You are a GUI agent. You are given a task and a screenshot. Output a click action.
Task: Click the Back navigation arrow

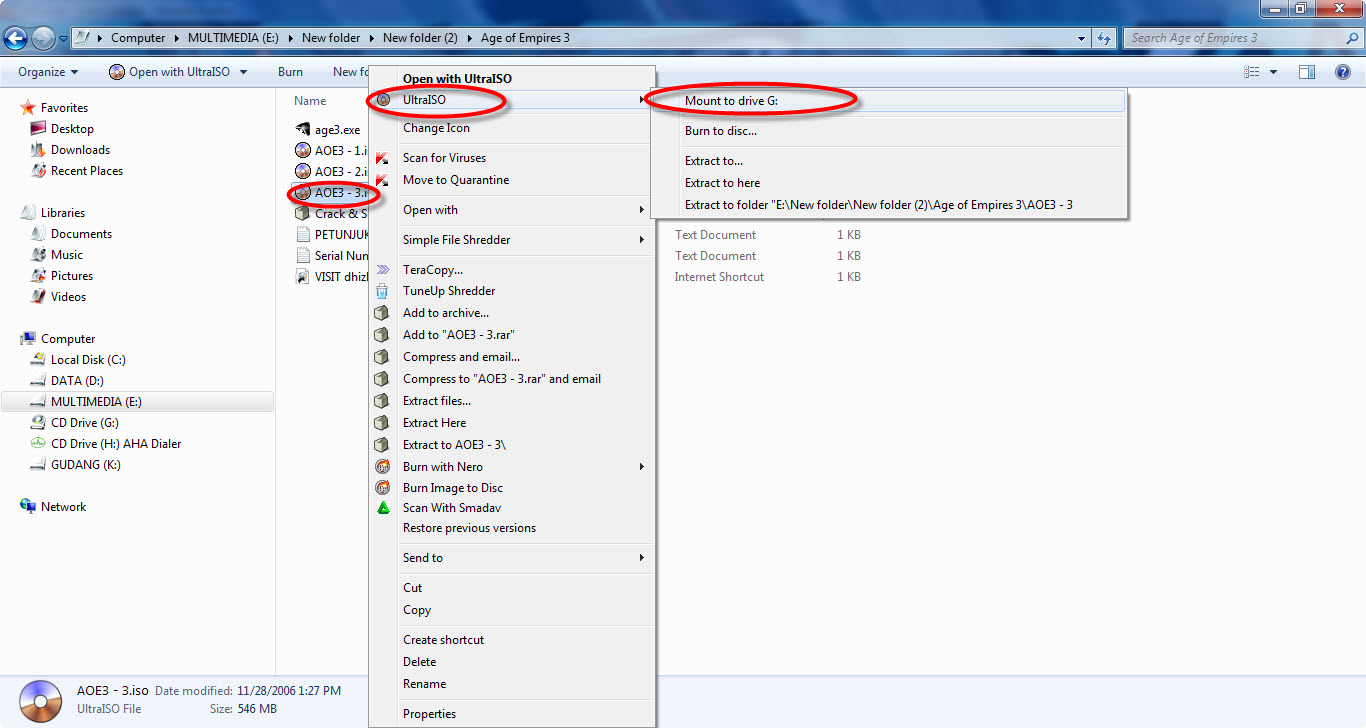[x=15, y=38]
